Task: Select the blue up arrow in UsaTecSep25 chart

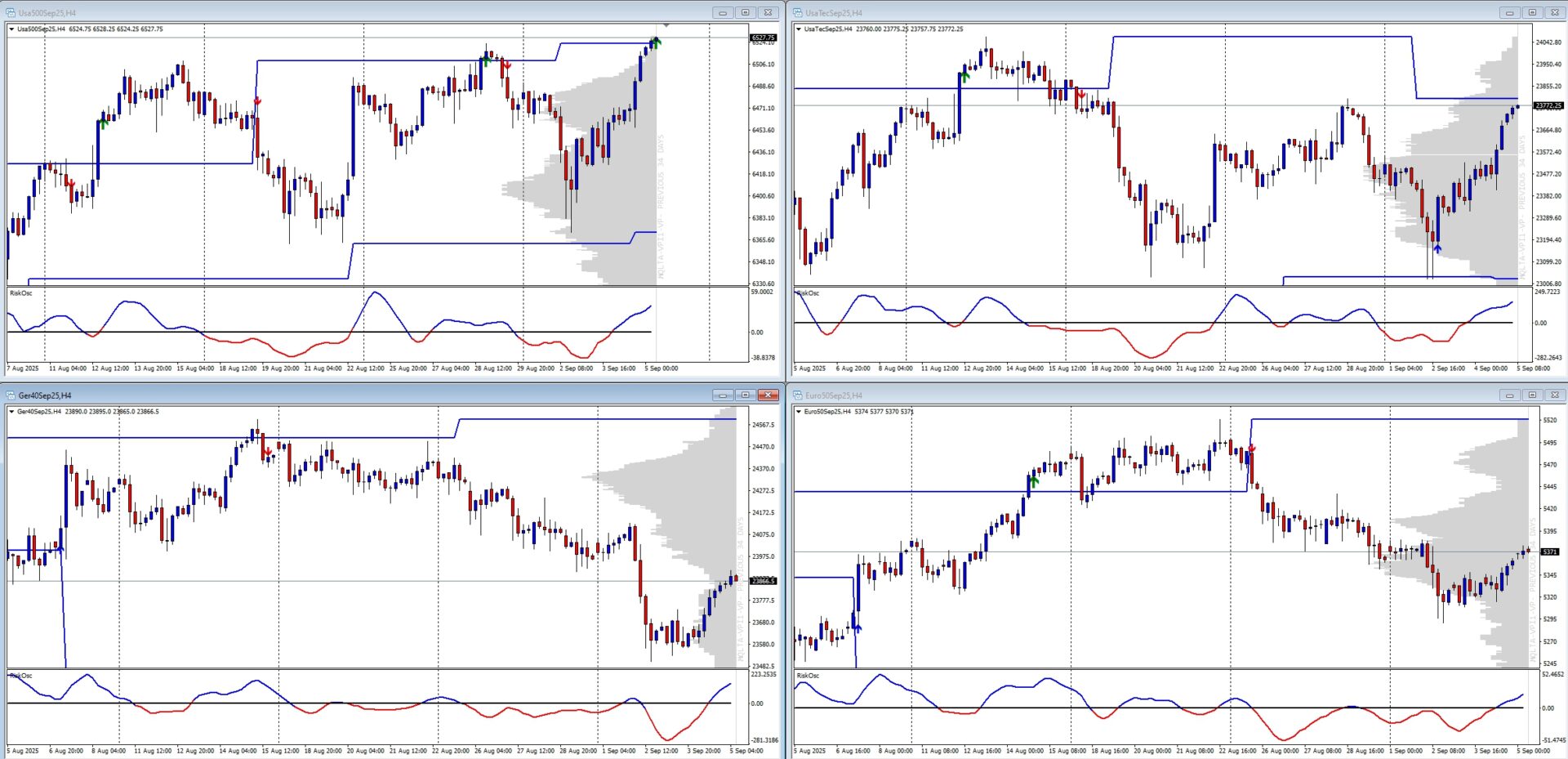Action: 1437,248
